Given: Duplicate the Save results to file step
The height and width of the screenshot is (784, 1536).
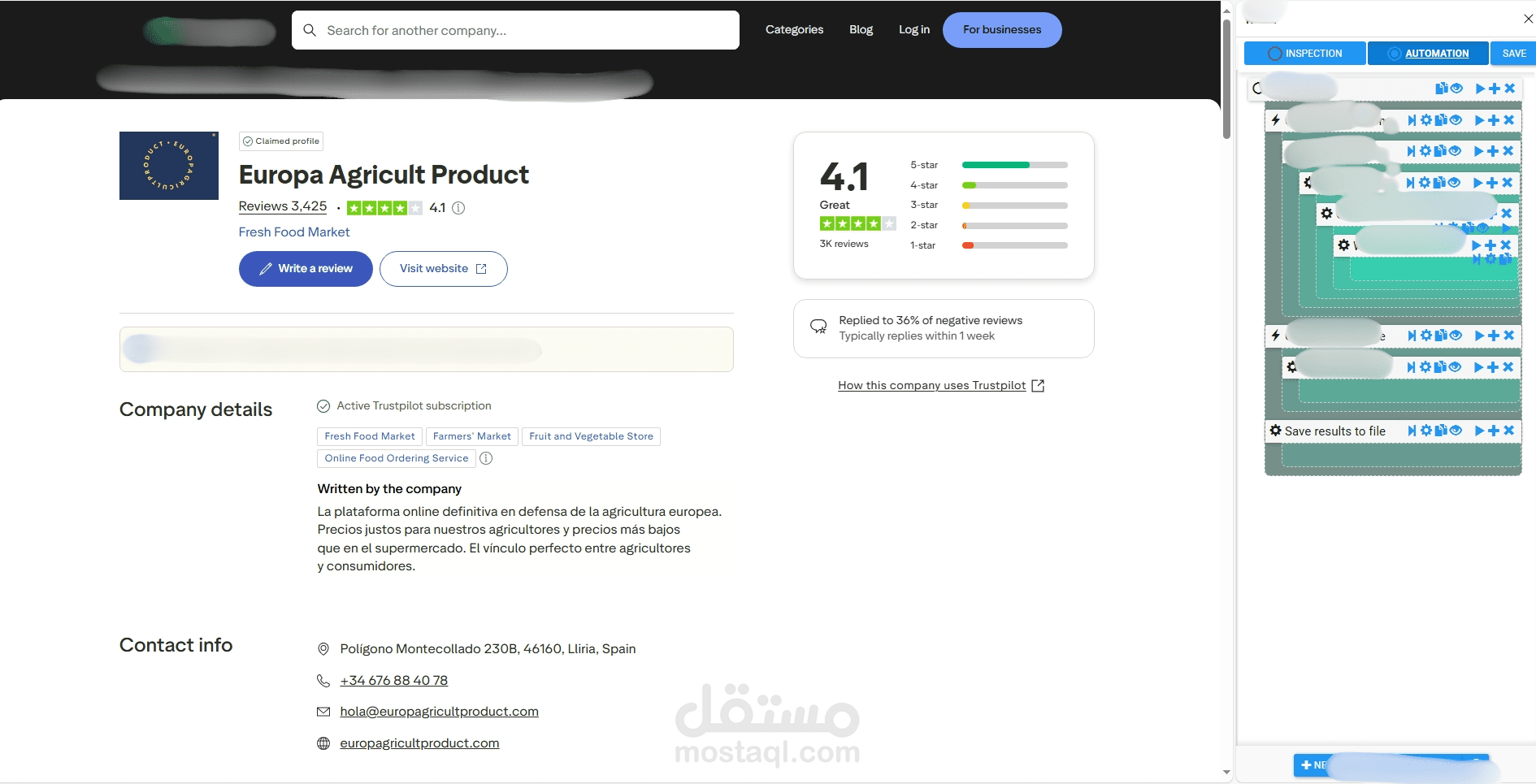Looking at the screenshot, I should pos(1441,431).
